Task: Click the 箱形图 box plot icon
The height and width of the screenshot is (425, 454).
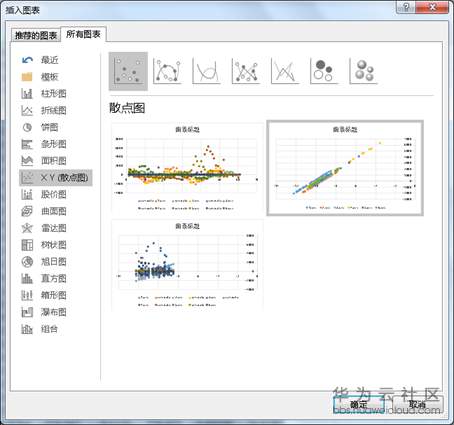Action: [x=27, y=295]
